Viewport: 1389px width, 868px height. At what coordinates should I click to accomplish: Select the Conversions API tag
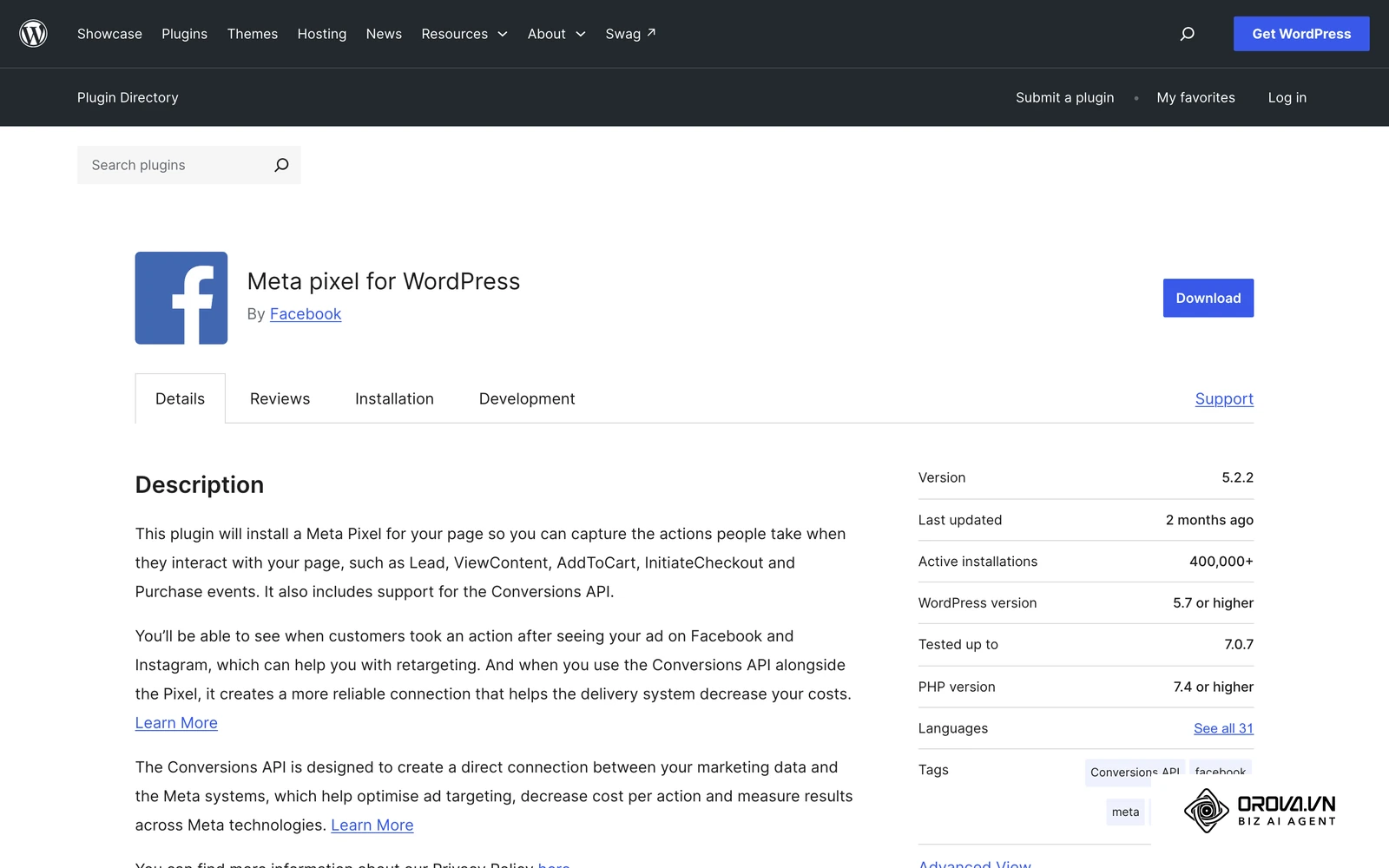(1134, 773)
